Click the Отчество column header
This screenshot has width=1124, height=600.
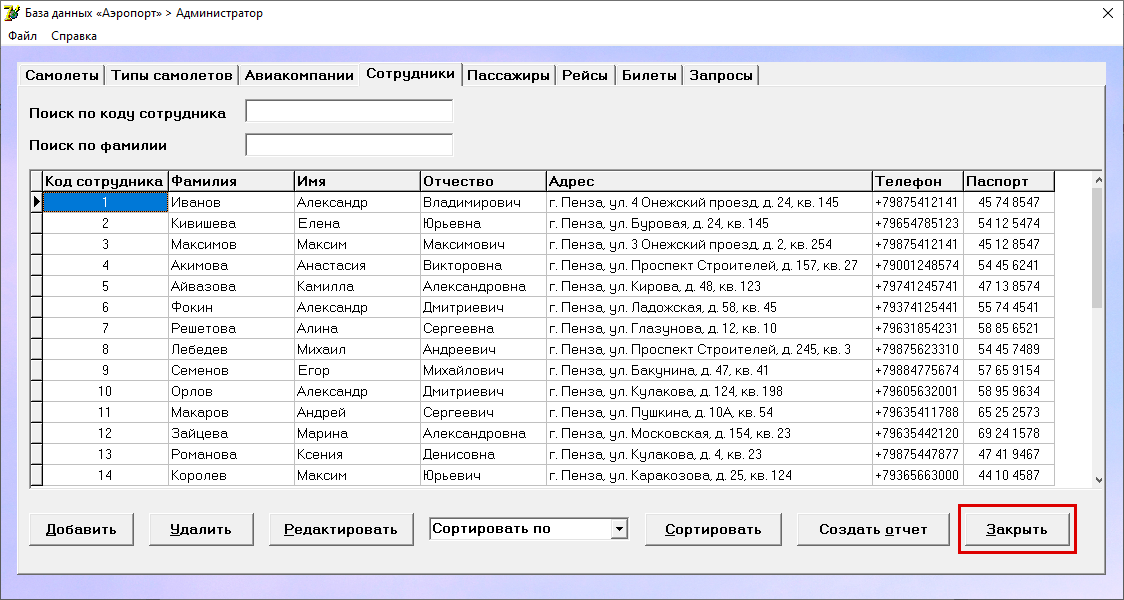click(483, 181)
